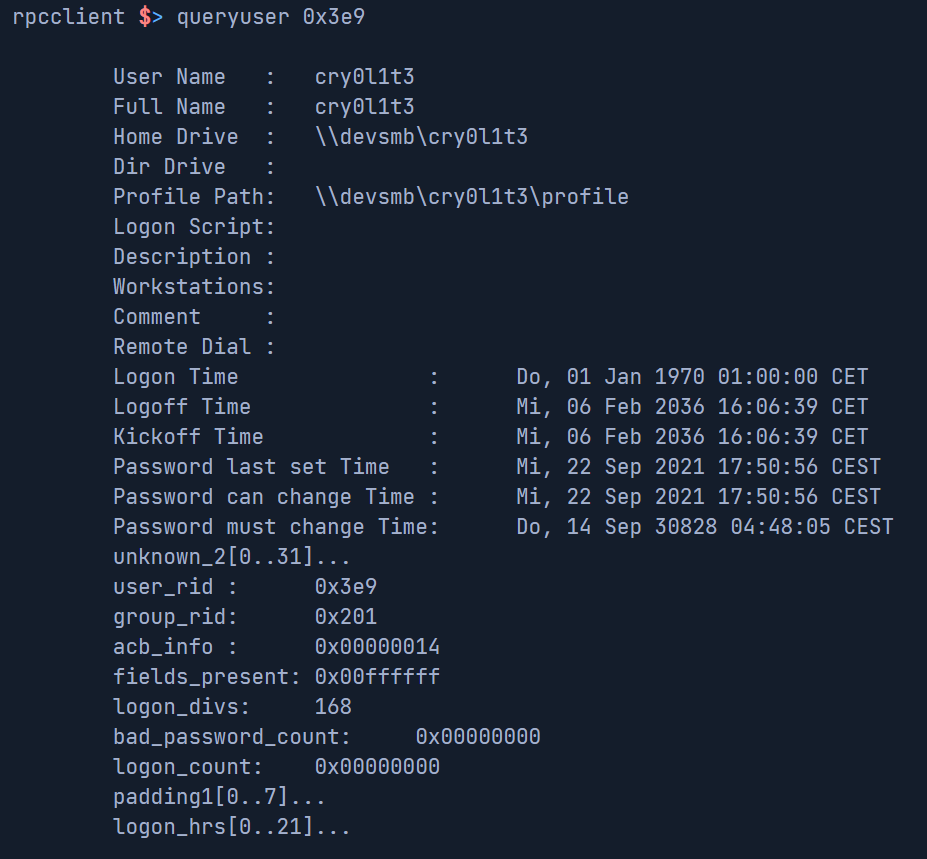Viewport: 927px width, 859px height.
Task: Click the bad_password_count label
Action: tap(232, 737)
